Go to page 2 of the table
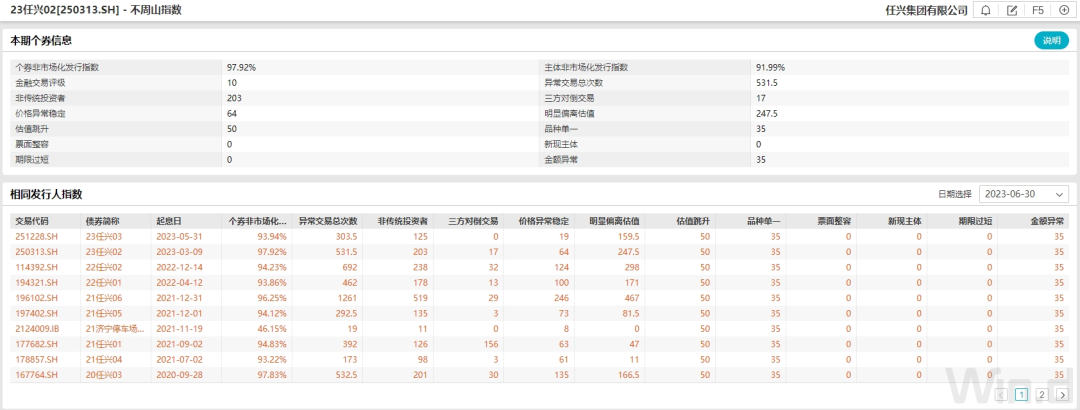The width and height of the screenshot is (1080, 410). 1042,395
